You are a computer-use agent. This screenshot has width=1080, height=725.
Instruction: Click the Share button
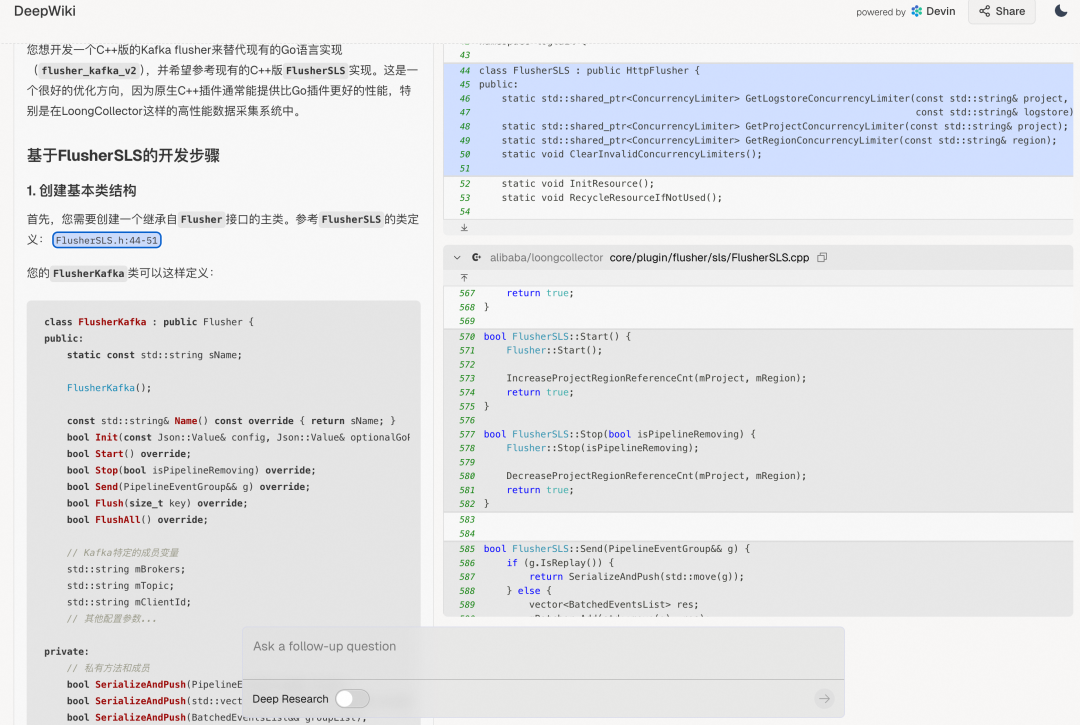tap(1002, 11)
